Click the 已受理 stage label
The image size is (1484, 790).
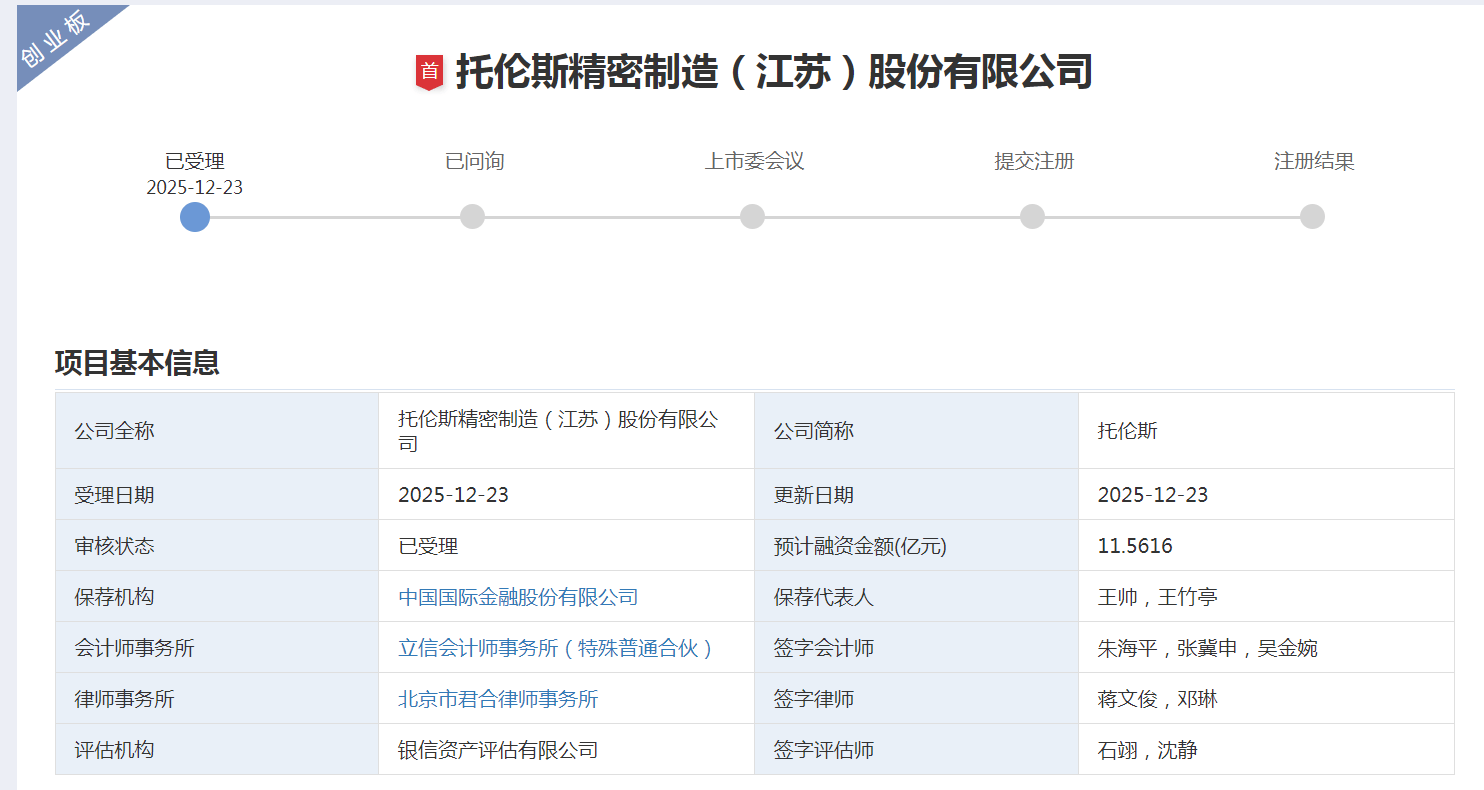(195, 161)
